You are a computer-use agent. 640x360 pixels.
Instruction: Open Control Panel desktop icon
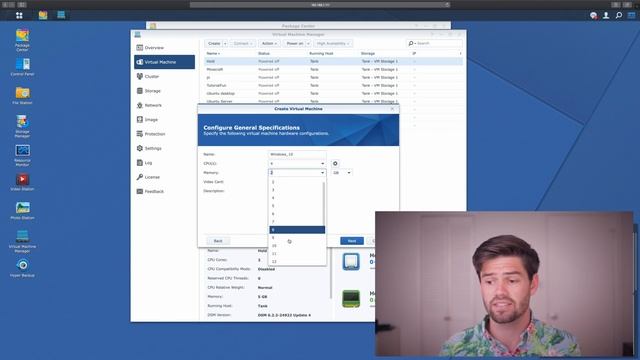22,67
